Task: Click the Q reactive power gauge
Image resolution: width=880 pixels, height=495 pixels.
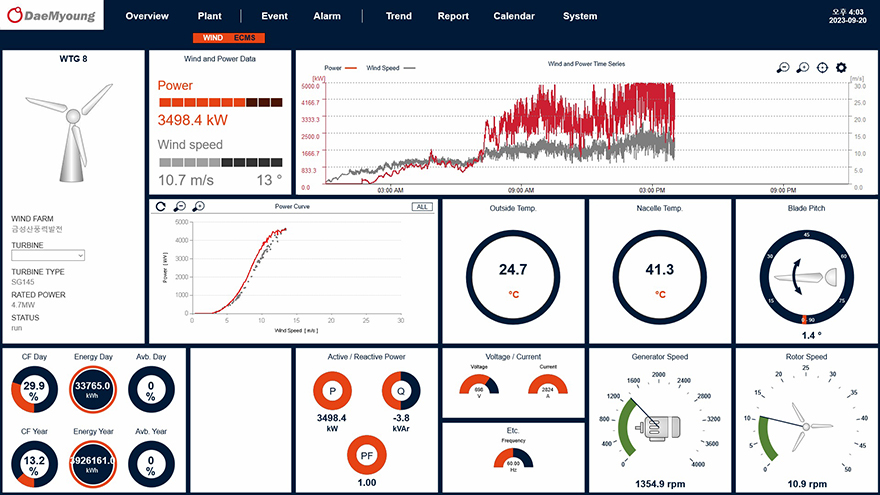Action: pos(401,391)
